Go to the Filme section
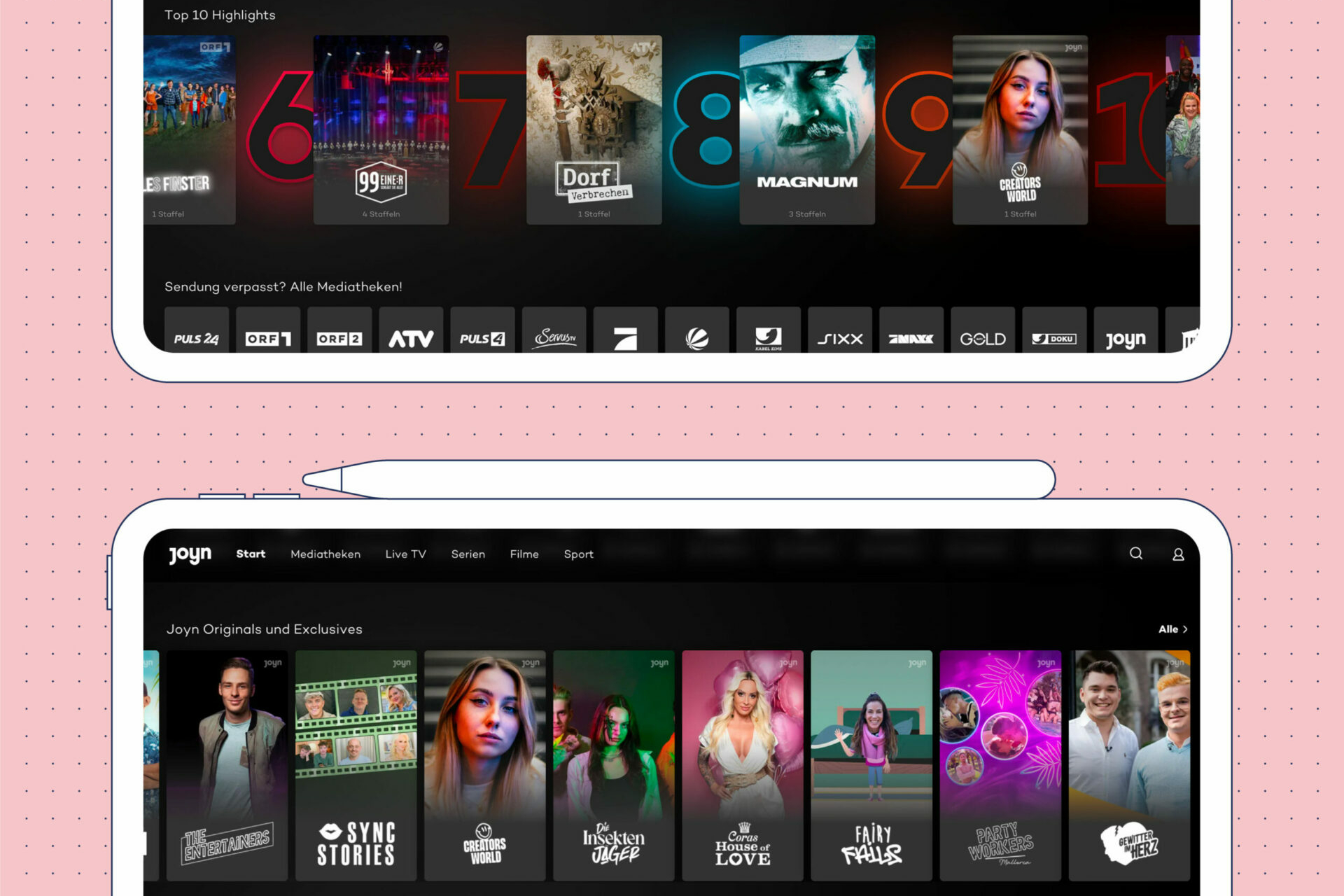The height and width of the screenshot is (896, 1344). tap(524, 554)
